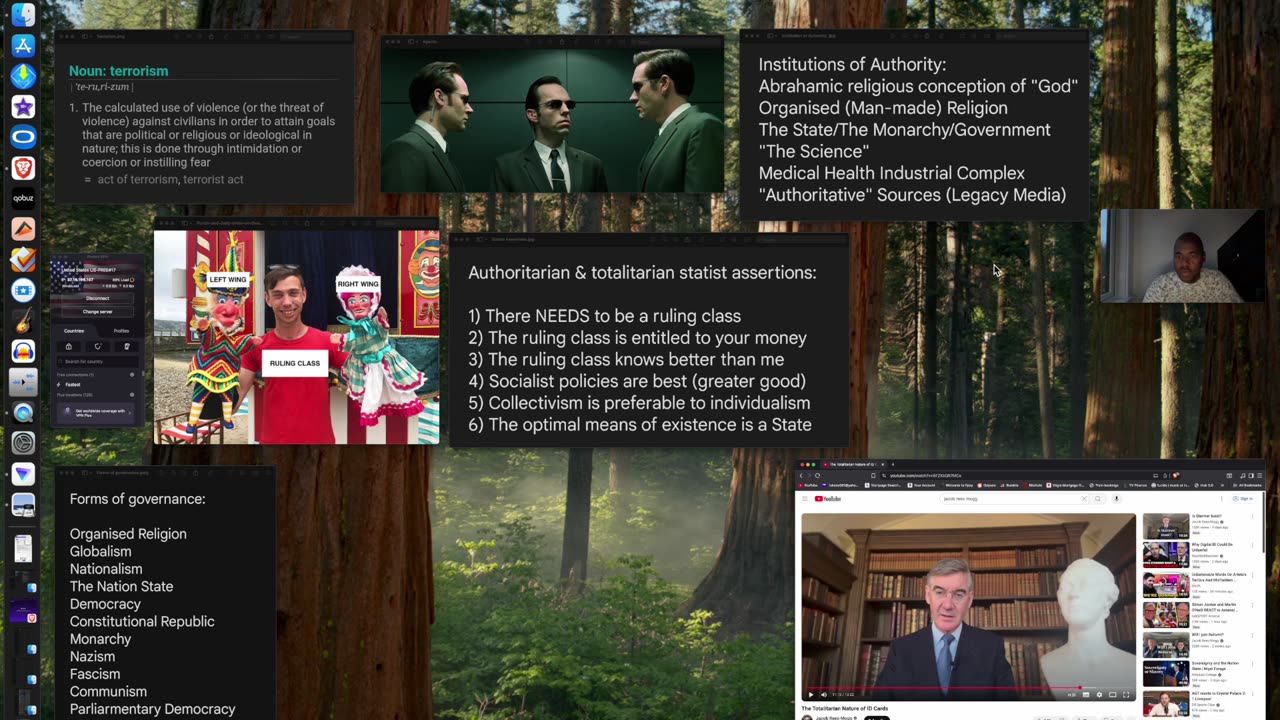The image size is (1280, 720).
Task: Toggle autoplay switch in YouTube player
Action: pos(1072,695)
